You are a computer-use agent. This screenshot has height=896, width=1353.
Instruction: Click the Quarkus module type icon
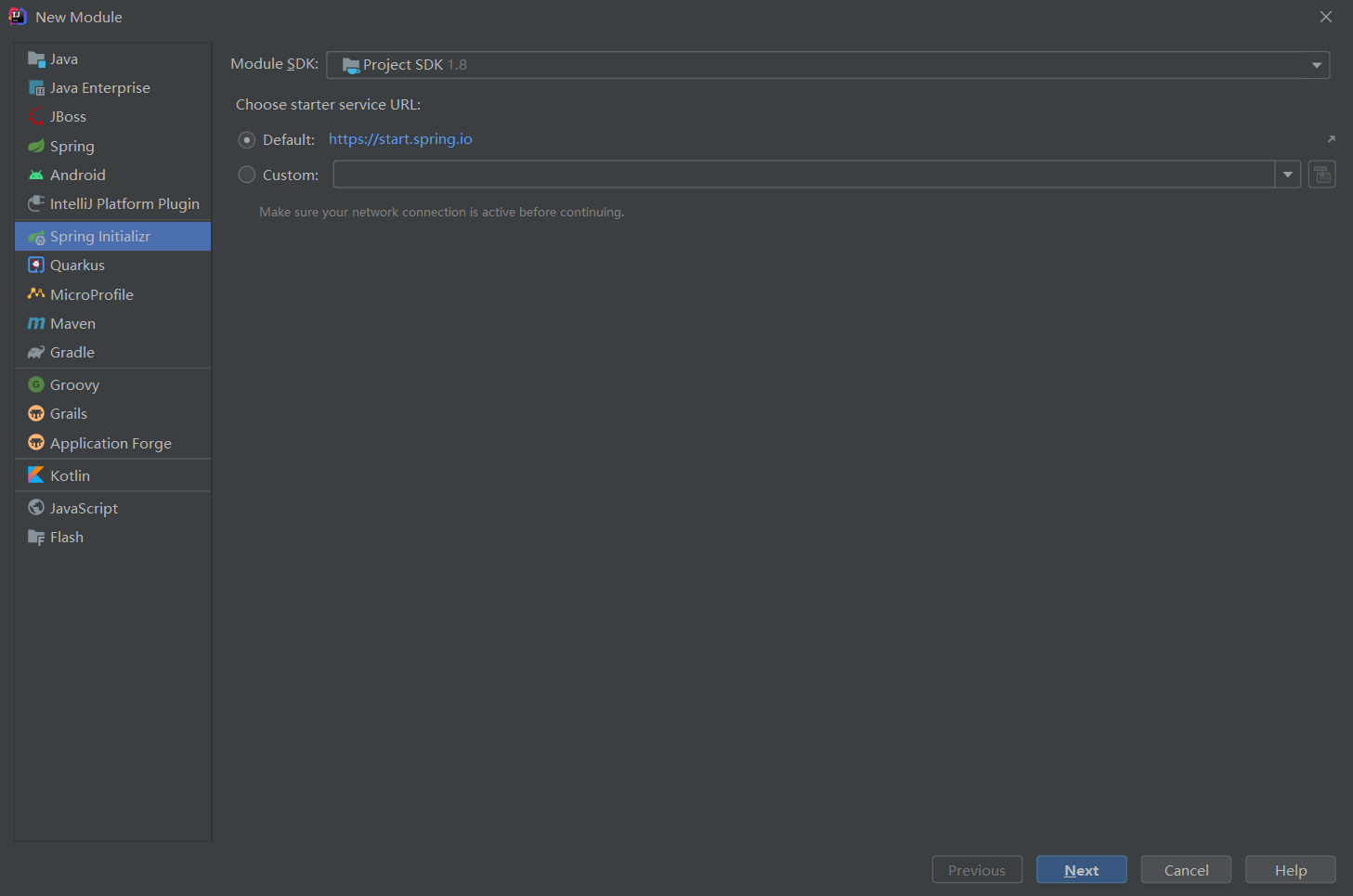pyautogui.click(x=36, y=266)
